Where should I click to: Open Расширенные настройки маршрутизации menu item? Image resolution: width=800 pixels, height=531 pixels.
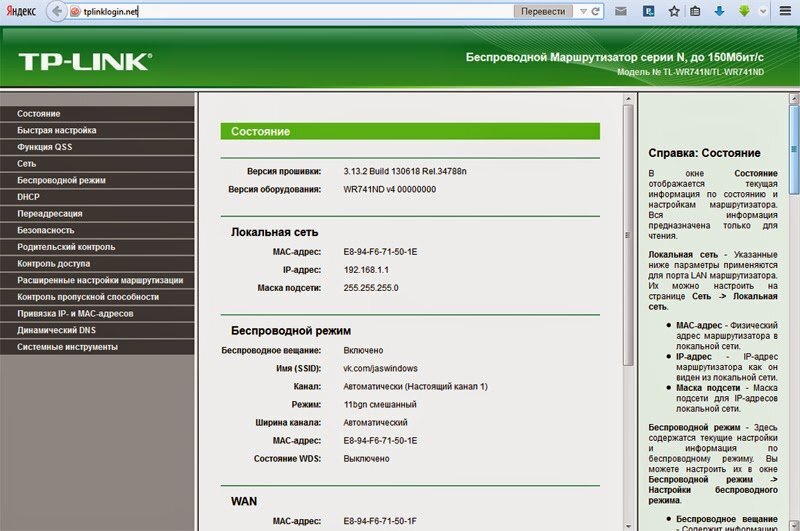(97, 281)
